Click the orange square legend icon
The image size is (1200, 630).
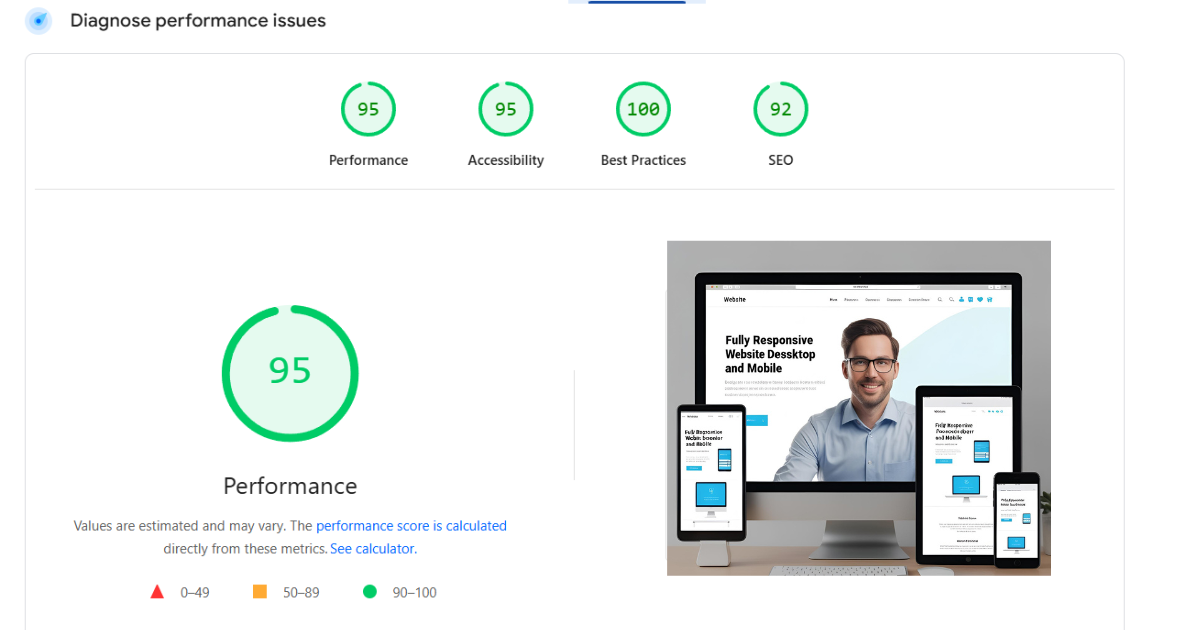[260, 592]
